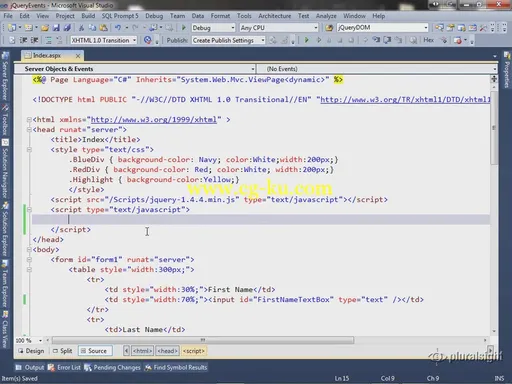Increase line indent using the indent icon

(x=34, y=40)
